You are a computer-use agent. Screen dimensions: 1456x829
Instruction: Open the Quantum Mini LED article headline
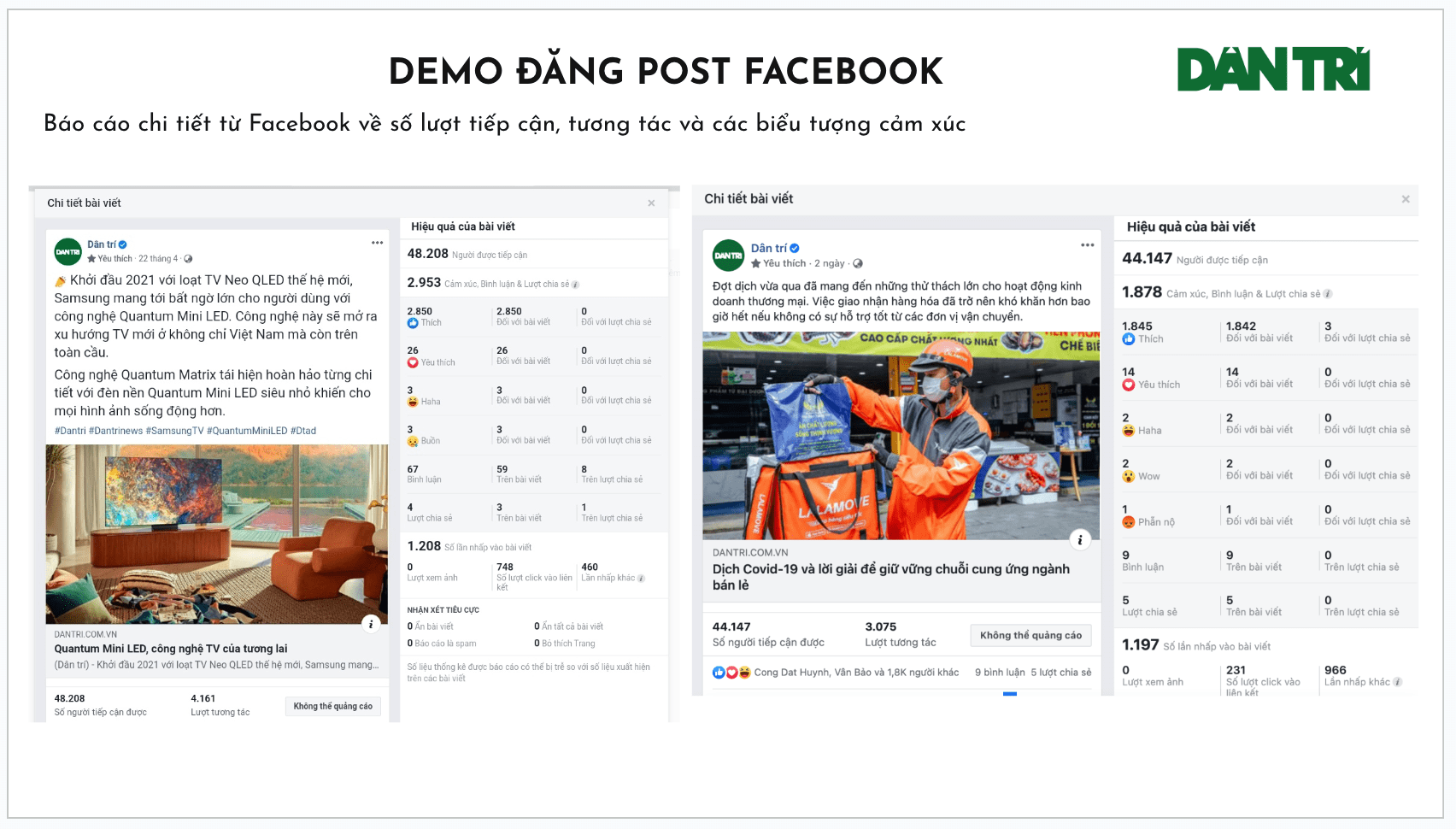point(171,649)
